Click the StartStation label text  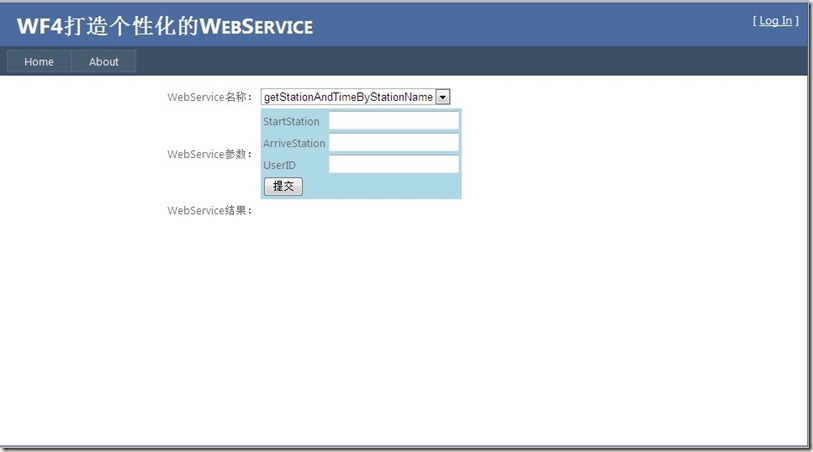pos(291,121)
